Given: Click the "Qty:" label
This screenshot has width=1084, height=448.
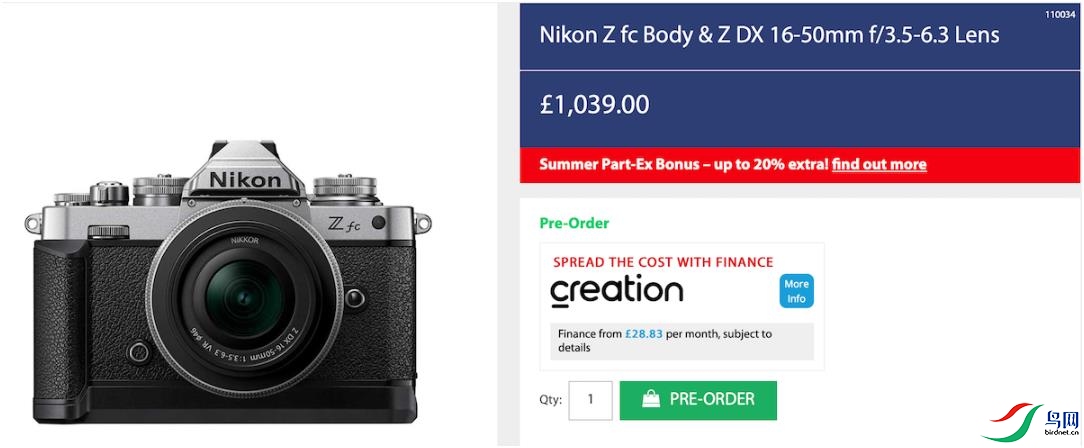Looking at the screenshot, I should tap(550, 400).
